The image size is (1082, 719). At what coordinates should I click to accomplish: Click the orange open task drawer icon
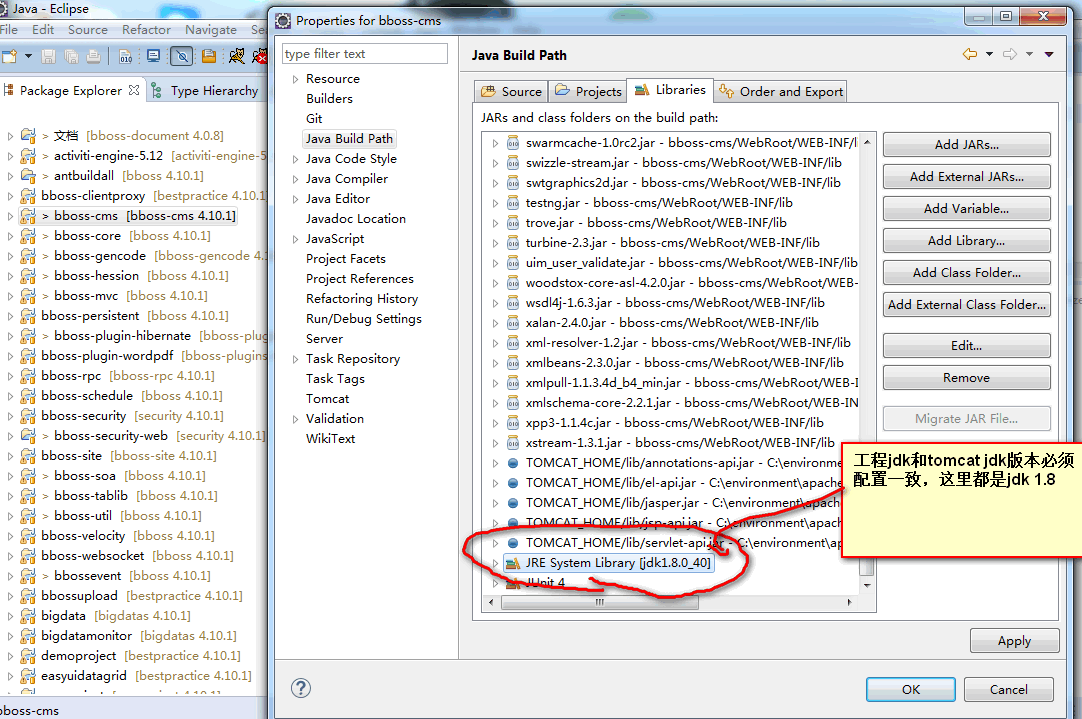coord(209,56)
